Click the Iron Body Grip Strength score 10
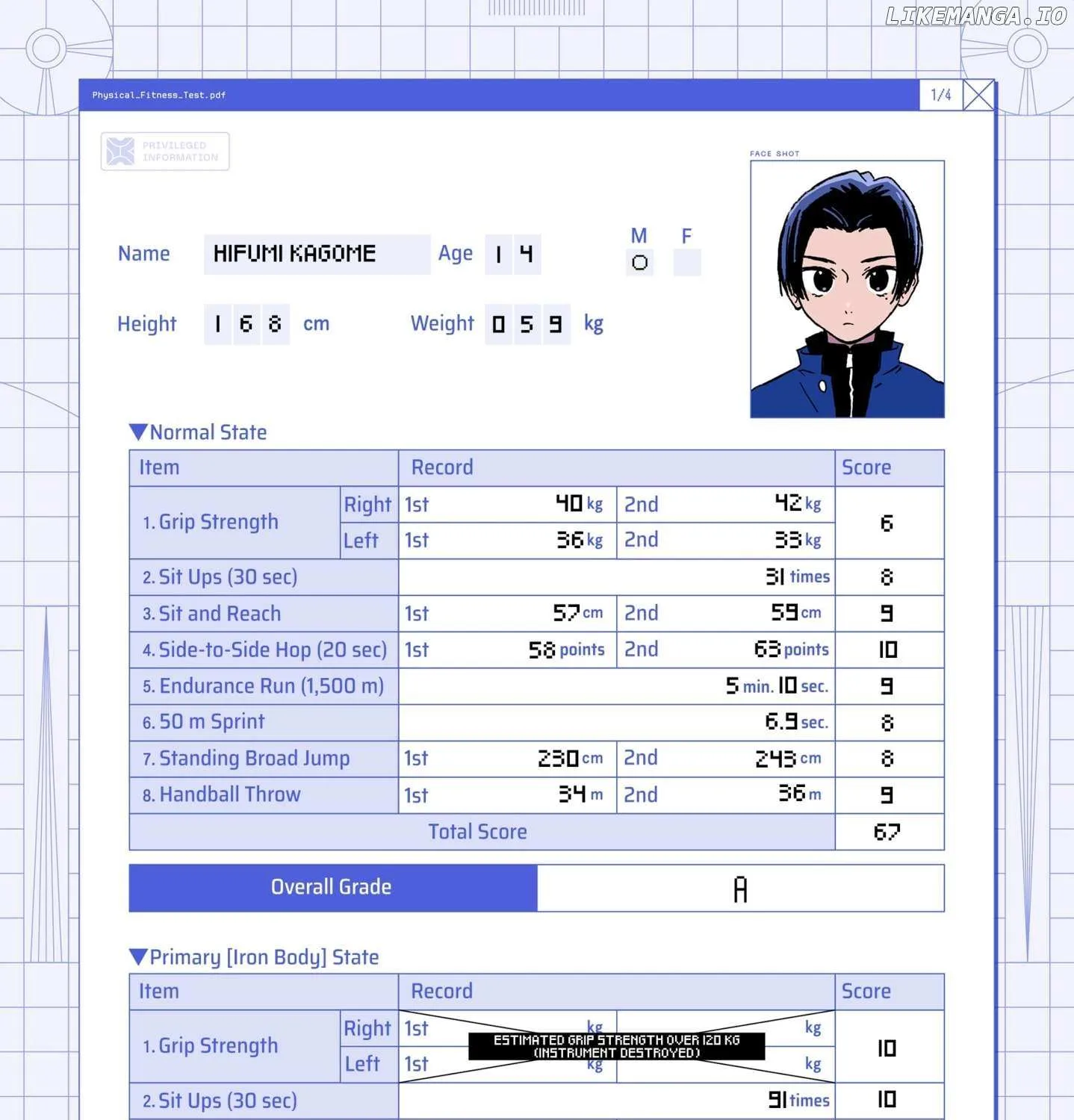1074x1120 pixels. [x=887, y=1048]
